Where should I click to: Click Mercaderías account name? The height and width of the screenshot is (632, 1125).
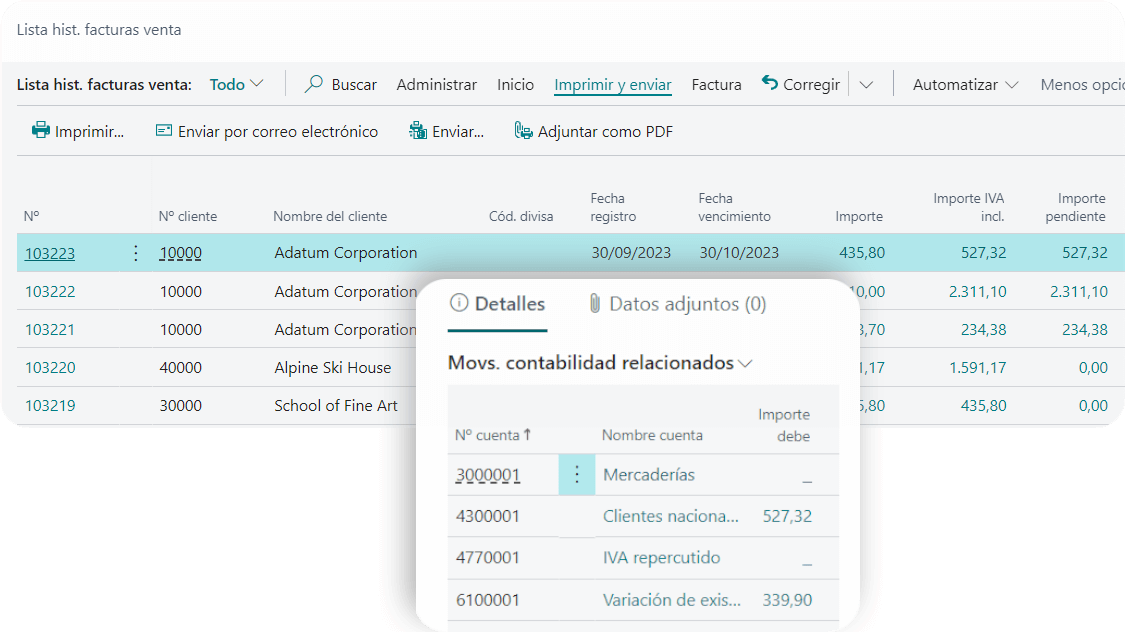click(649, 474)
